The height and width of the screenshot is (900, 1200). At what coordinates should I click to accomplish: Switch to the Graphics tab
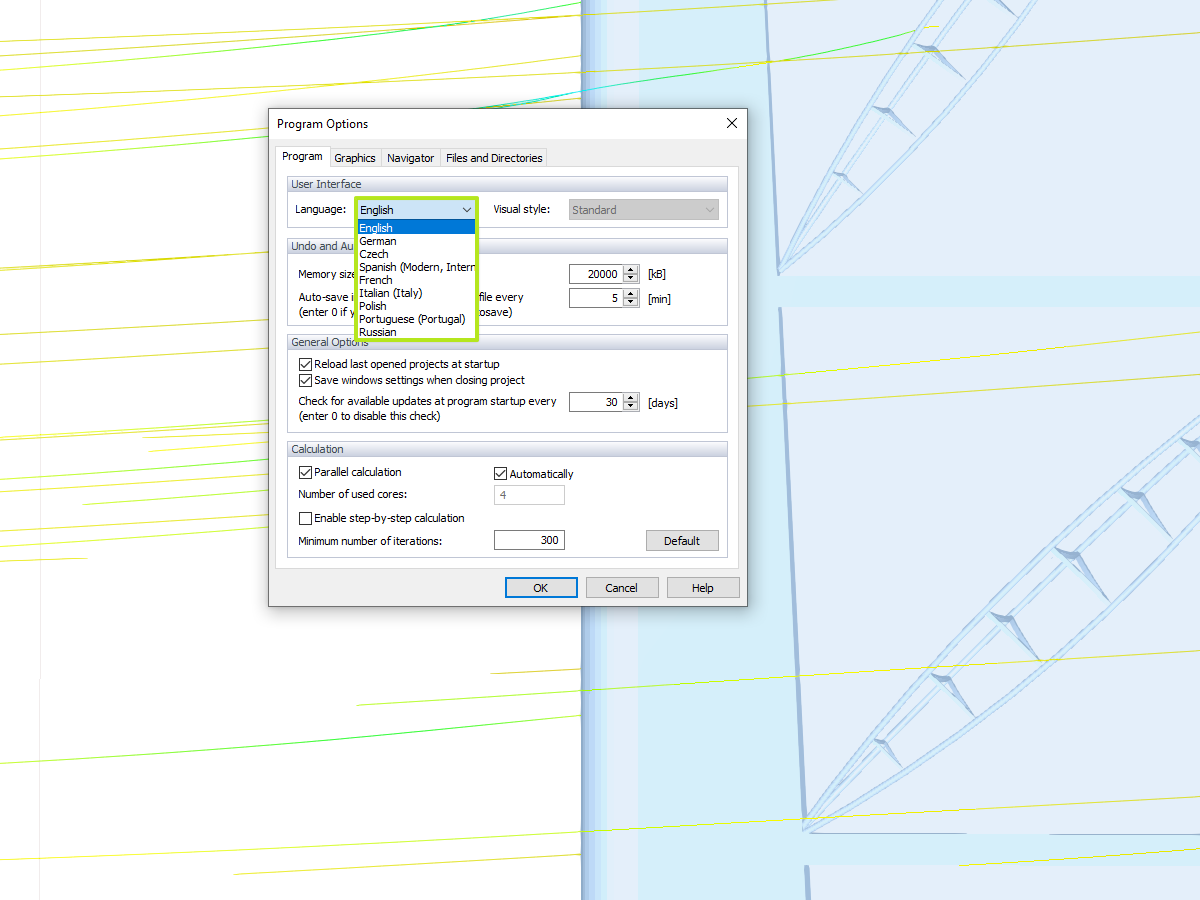pos(355,157)
